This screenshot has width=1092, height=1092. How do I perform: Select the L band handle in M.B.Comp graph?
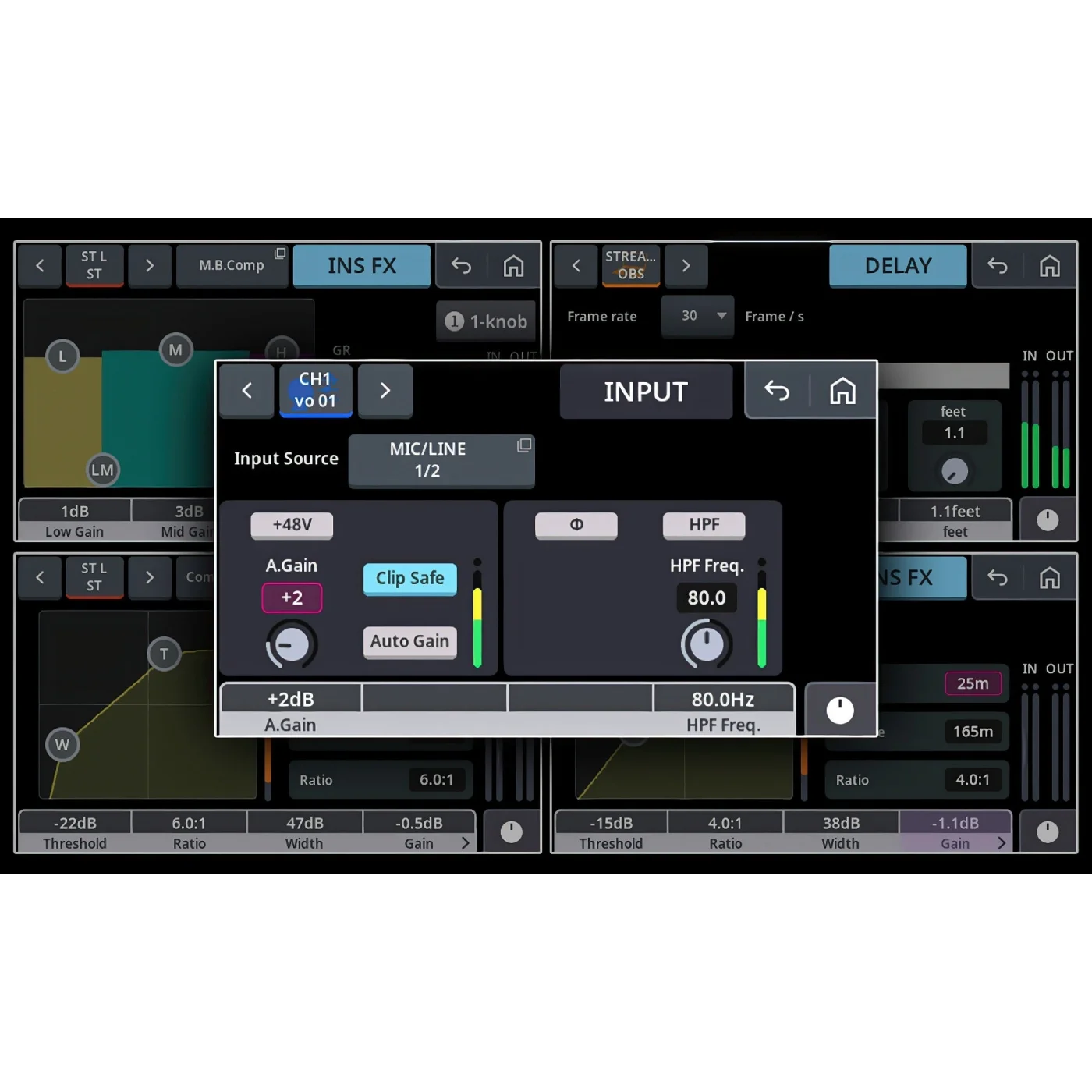62,356
